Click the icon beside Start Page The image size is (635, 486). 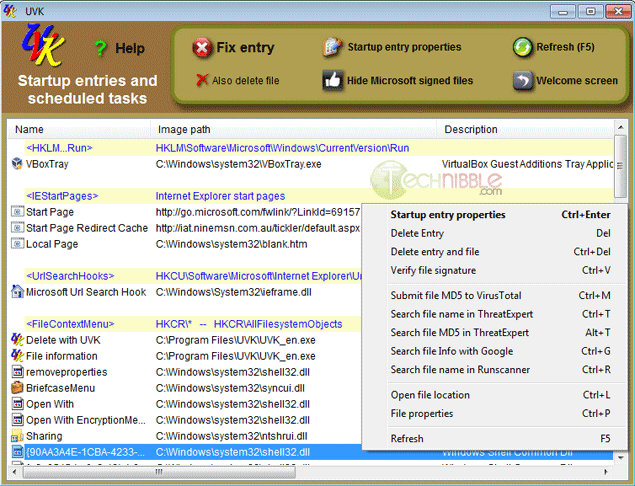[17, 212]
